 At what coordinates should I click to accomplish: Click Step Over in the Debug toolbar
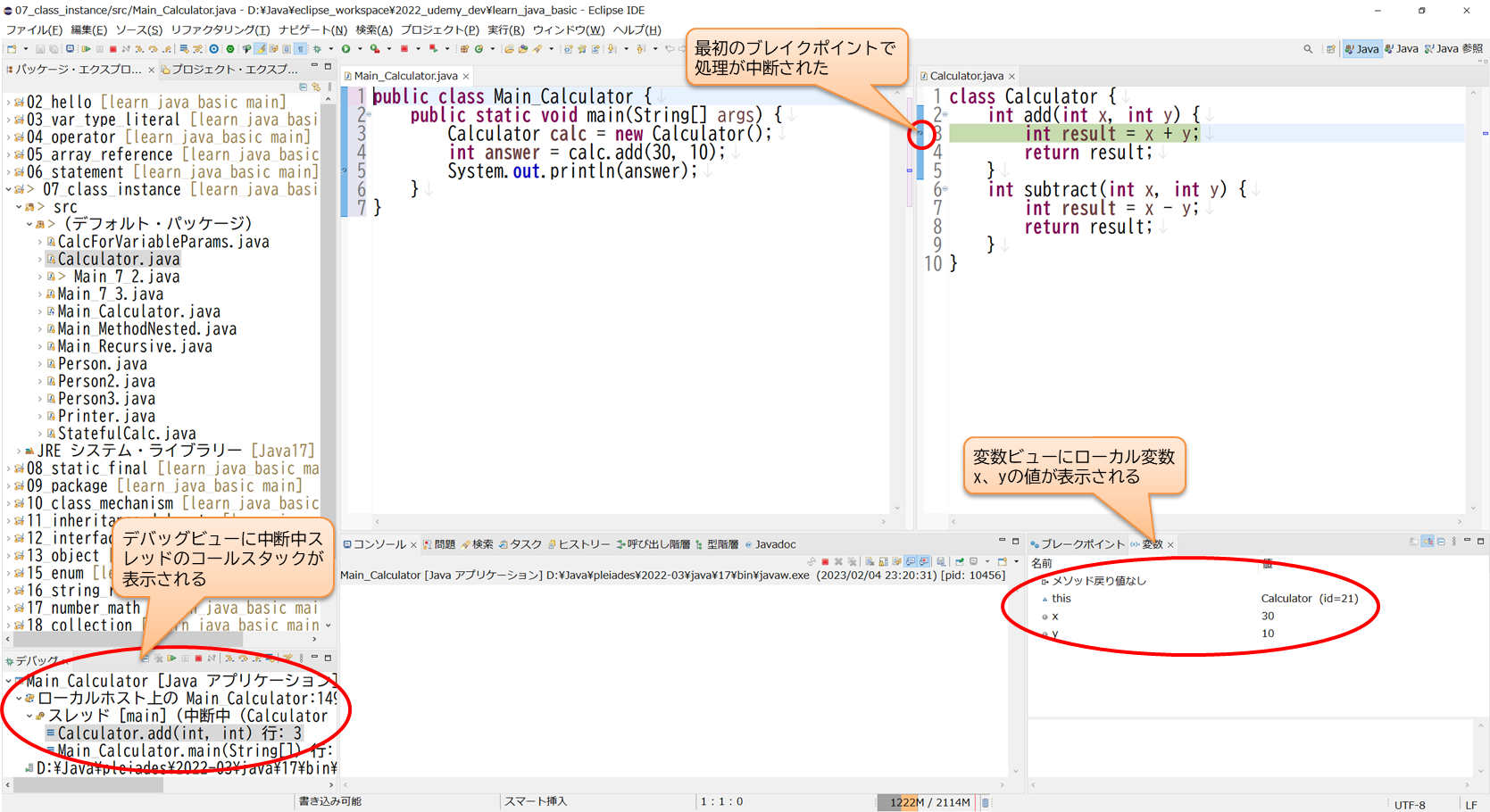pos(244,659)
